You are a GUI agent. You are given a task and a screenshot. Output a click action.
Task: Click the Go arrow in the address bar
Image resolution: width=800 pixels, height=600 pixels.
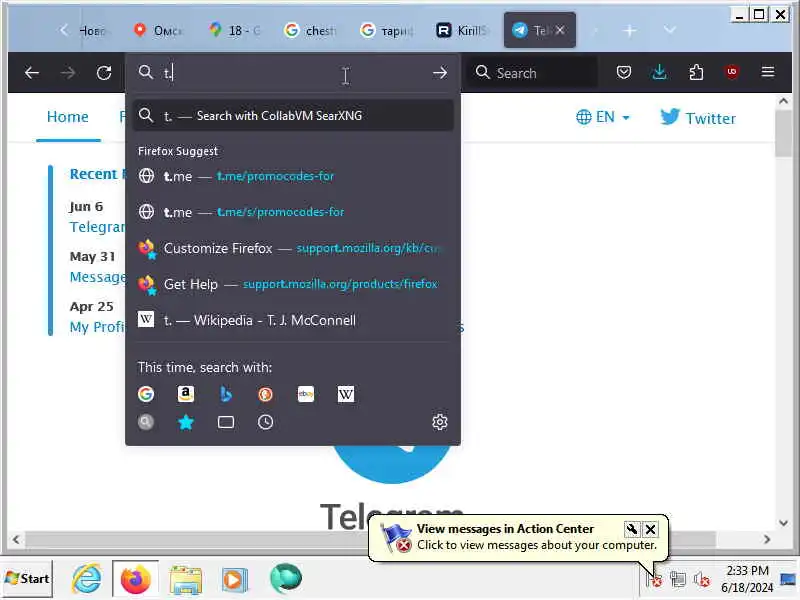440,73
